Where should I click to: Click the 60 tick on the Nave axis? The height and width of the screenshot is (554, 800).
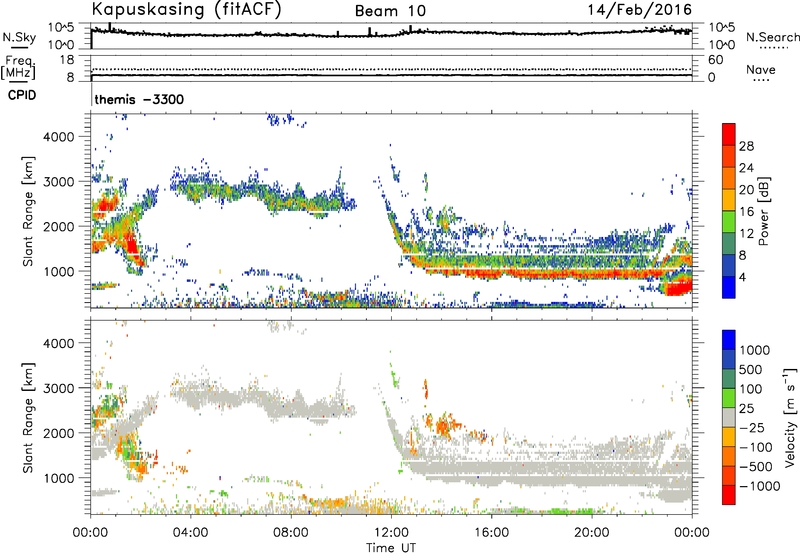tap(715, 60)
